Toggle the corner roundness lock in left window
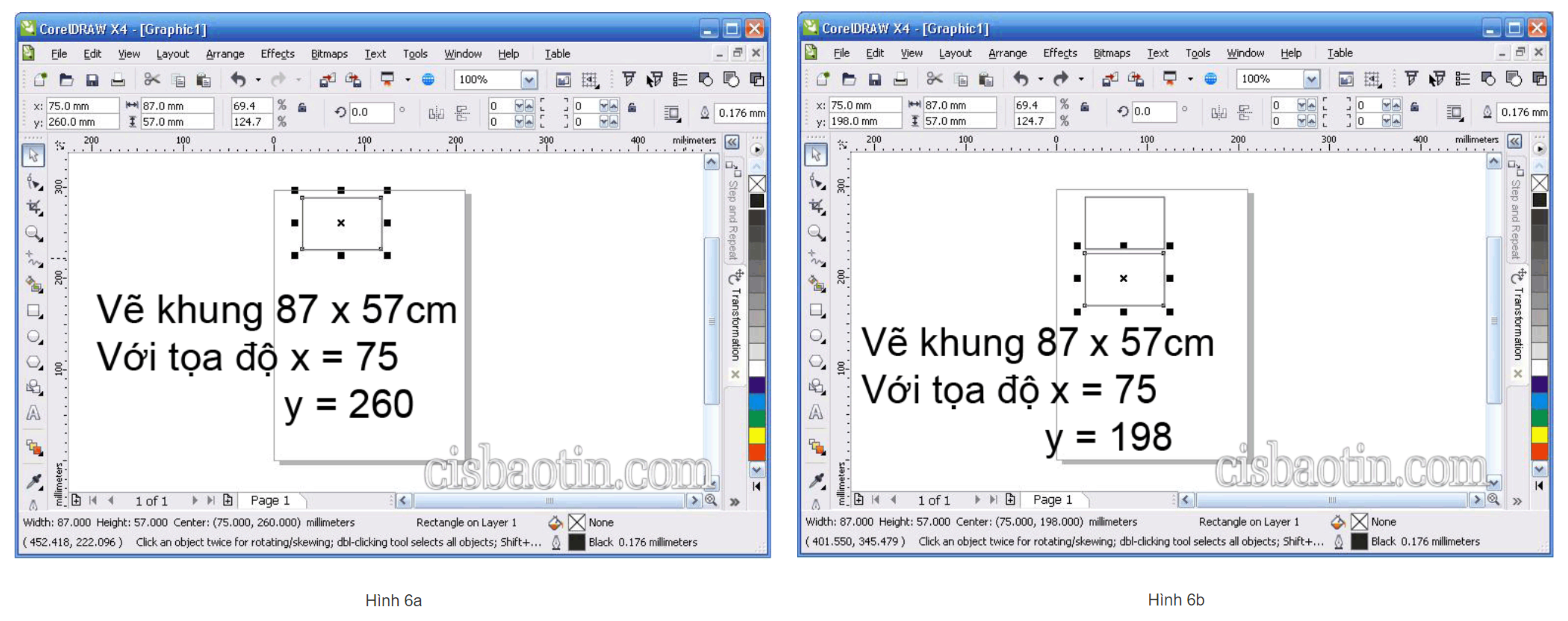 coord(632,108)
